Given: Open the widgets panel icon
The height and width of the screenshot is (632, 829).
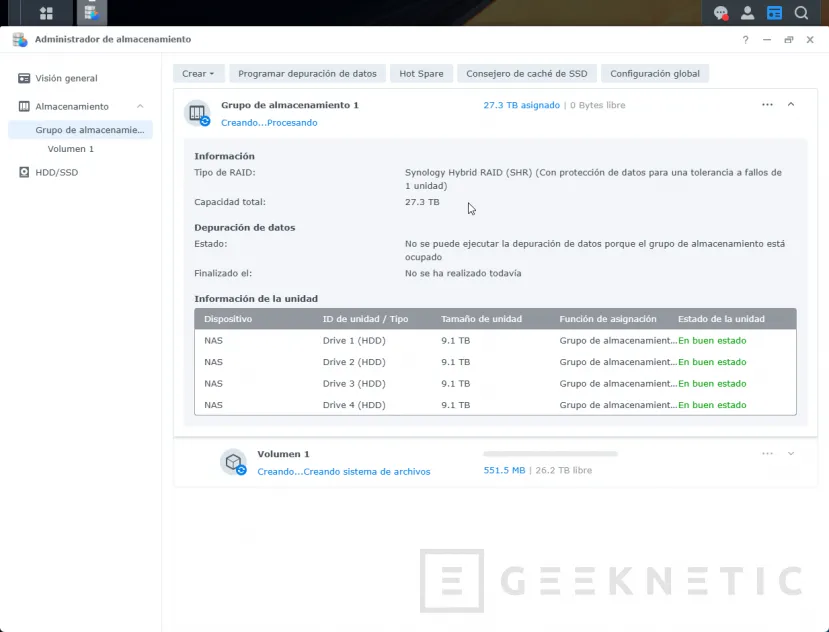Looking at the screenshot, I should click(x=774, y=13).
